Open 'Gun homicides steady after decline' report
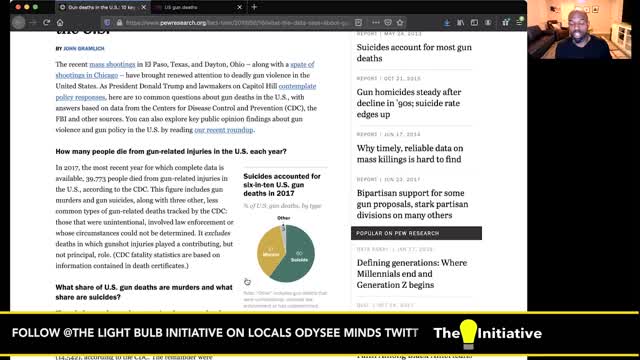 pos(409,103)
